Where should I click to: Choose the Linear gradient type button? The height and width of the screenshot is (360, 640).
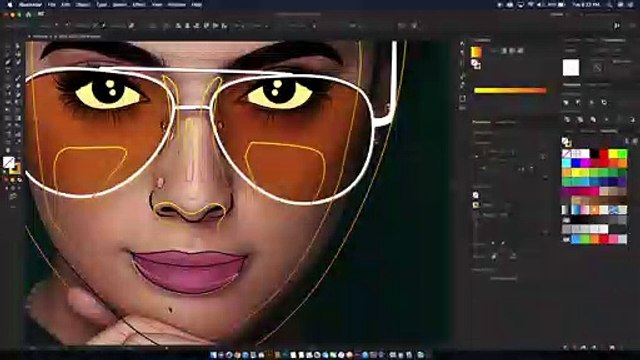point(504,51)
